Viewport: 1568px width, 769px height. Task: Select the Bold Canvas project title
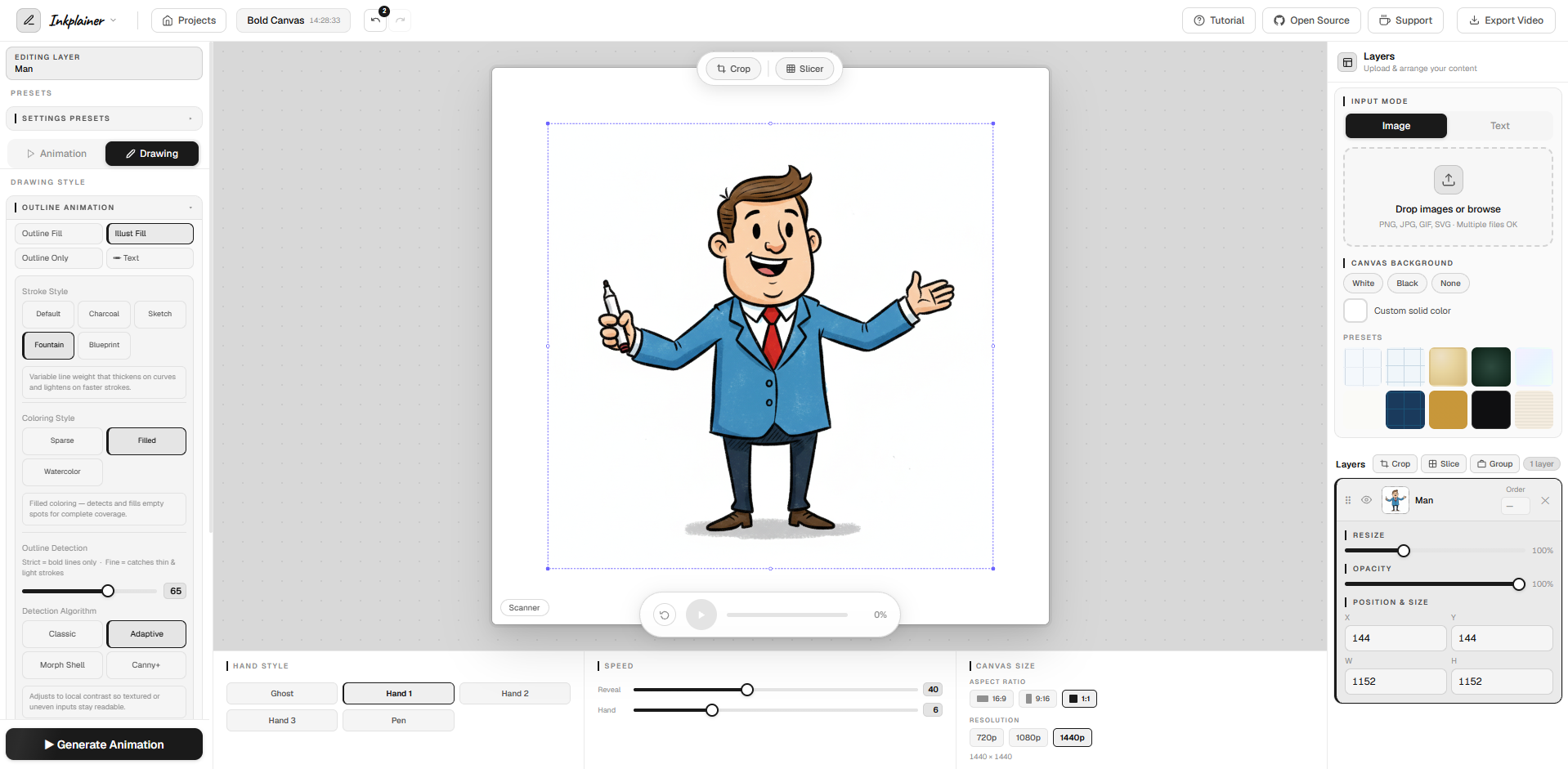coord(276,20)
